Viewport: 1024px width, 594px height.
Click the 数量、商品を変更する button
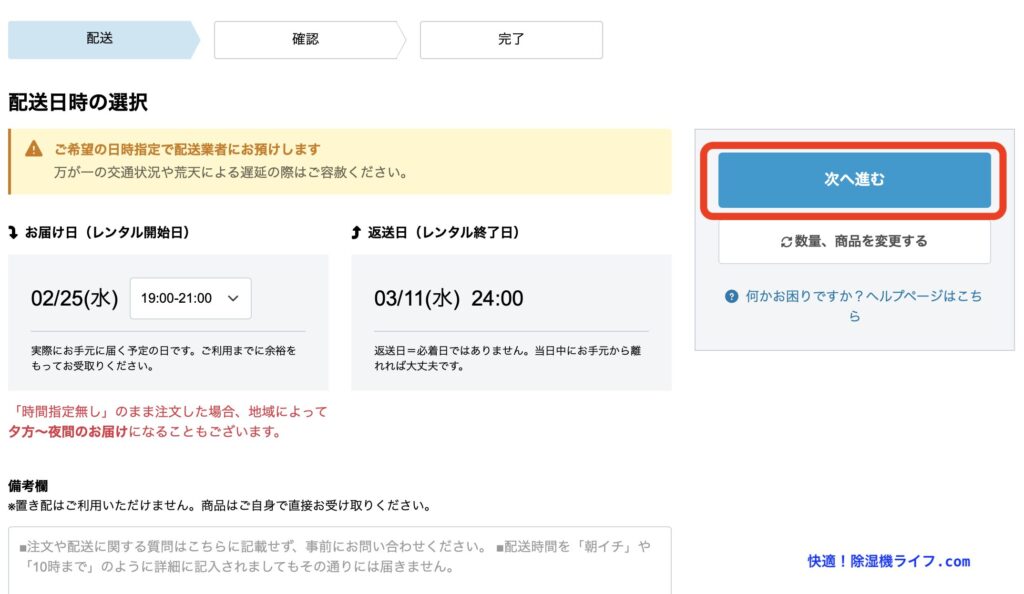coord(854,241)
